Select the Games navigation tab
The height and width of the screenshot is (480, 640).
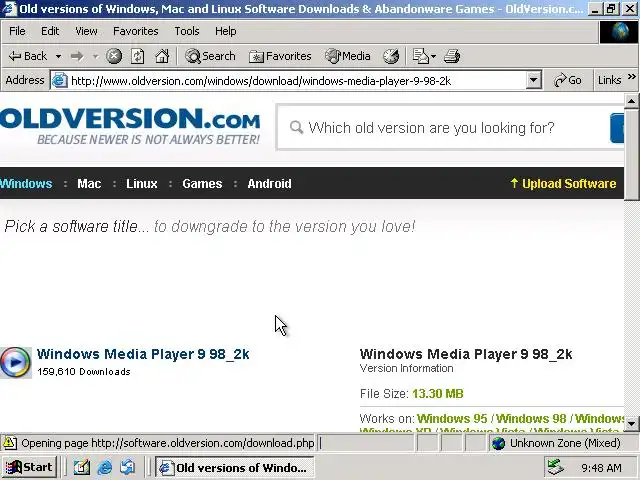click(x=202, y=184)
